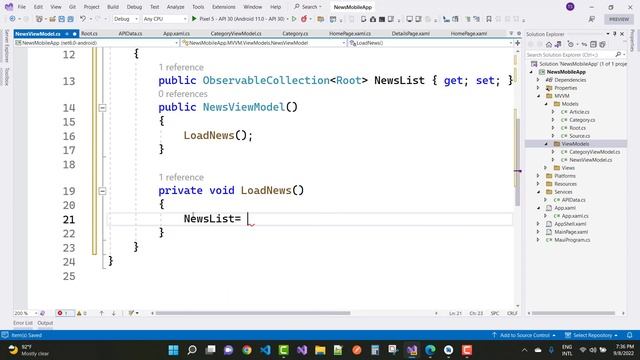This screenshot has height=360, width=640.
Task: Go to next issue down arrow
Action: (x=113, y=313)
